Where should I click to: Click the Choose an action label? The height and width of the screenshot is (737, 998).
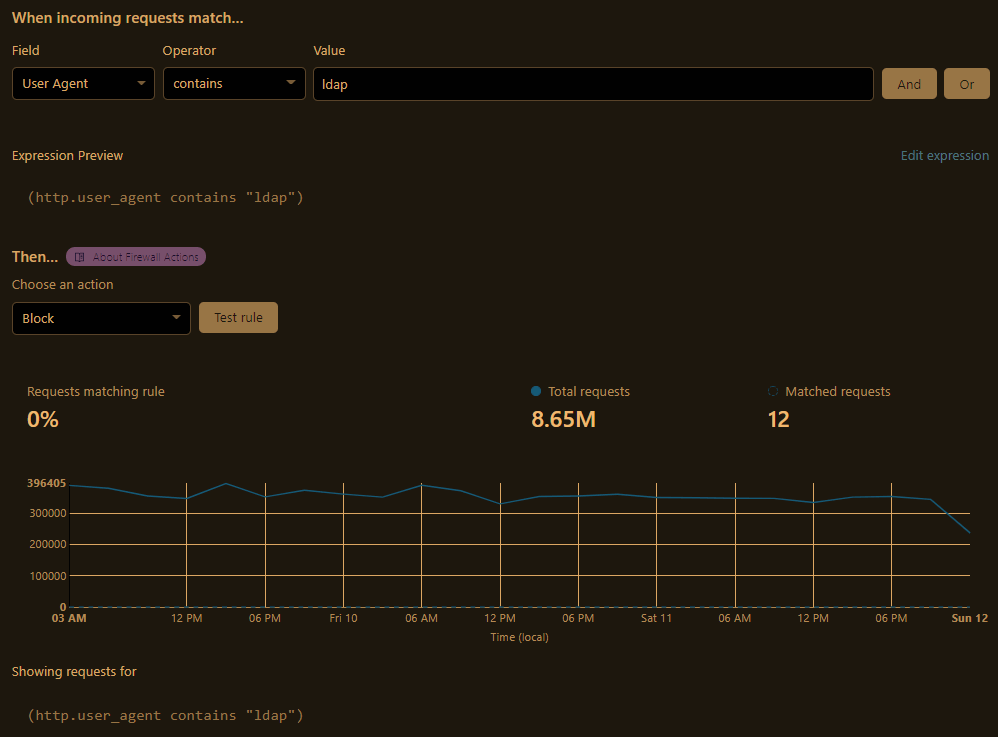click(62, 284)
